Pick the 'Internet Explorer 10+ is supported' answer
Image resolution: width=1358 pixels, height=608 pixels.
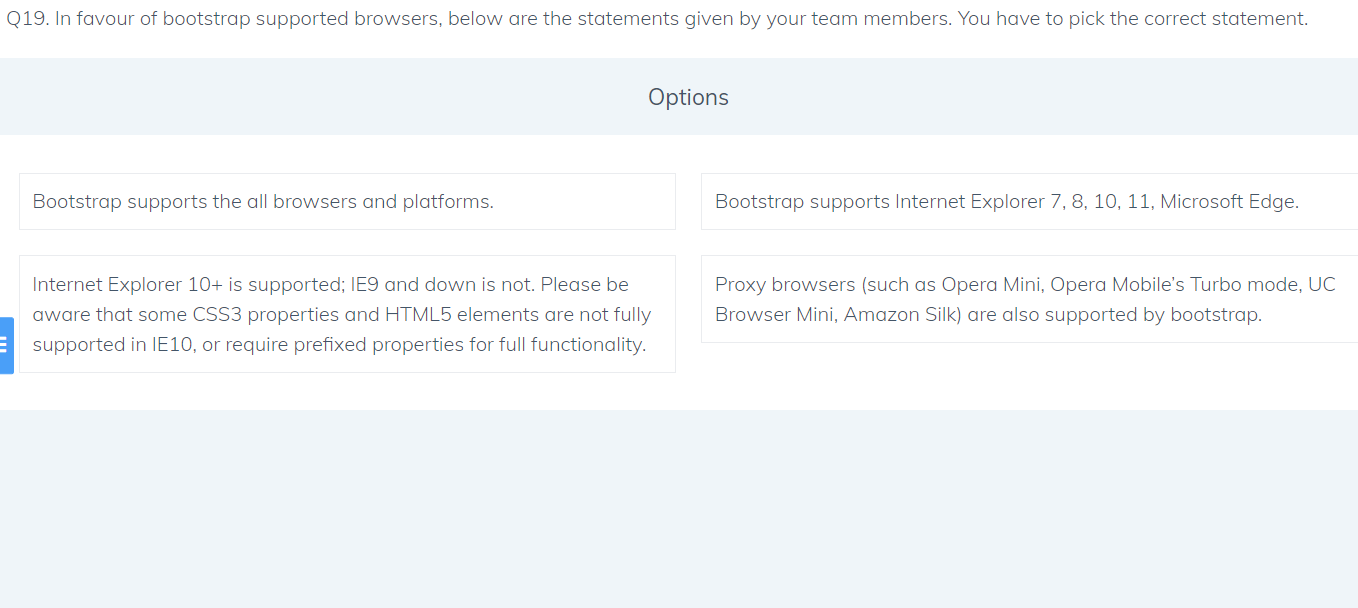(347, 314)
